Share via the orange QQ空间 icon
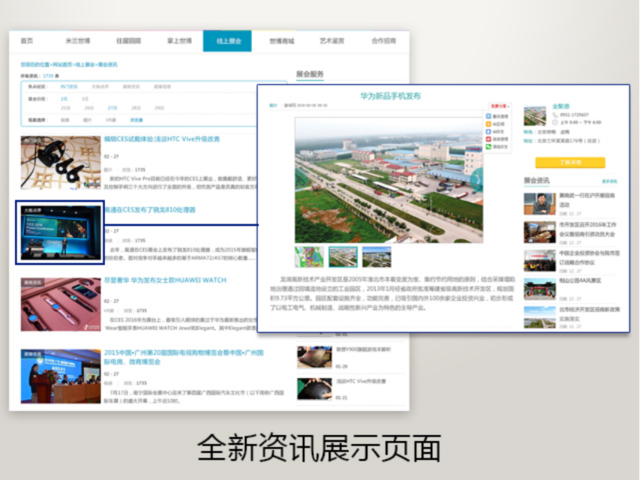Screen dimensions: 640x480 click(488, 124)
